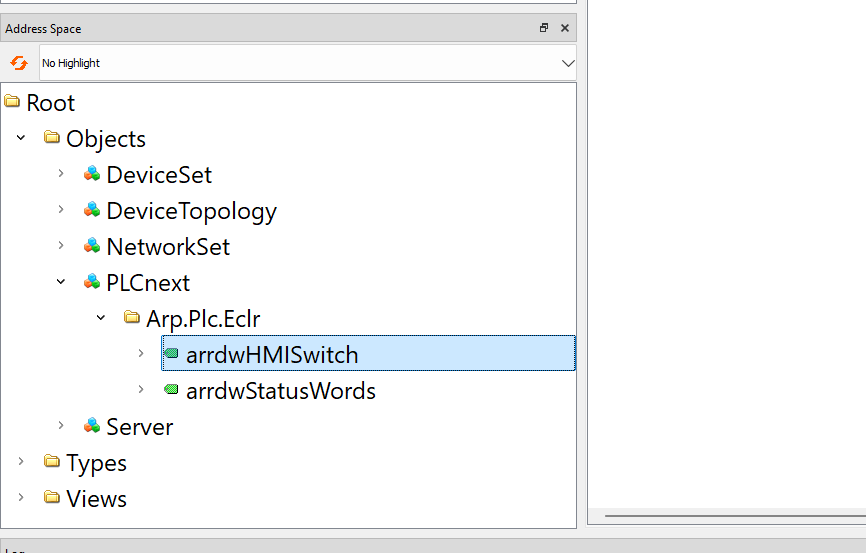Screen dimensions: 866x553
Task: Select the Root folder item
Action: 50,102
